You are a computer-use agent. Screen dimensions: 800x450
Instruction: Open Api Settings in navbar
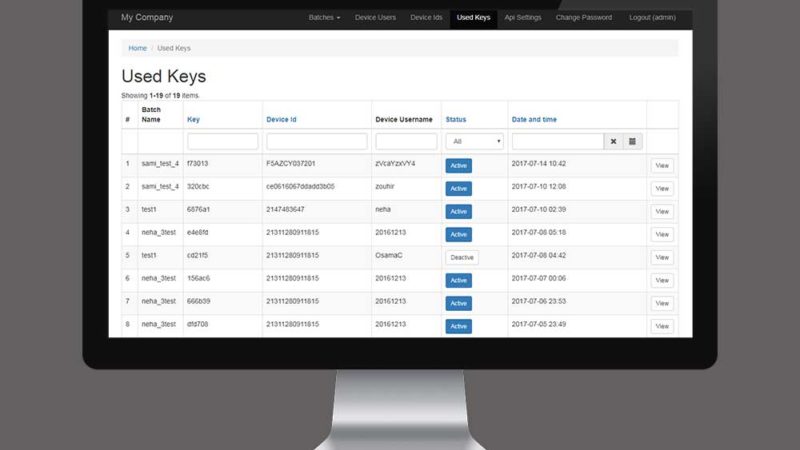[x=523, y=18]
